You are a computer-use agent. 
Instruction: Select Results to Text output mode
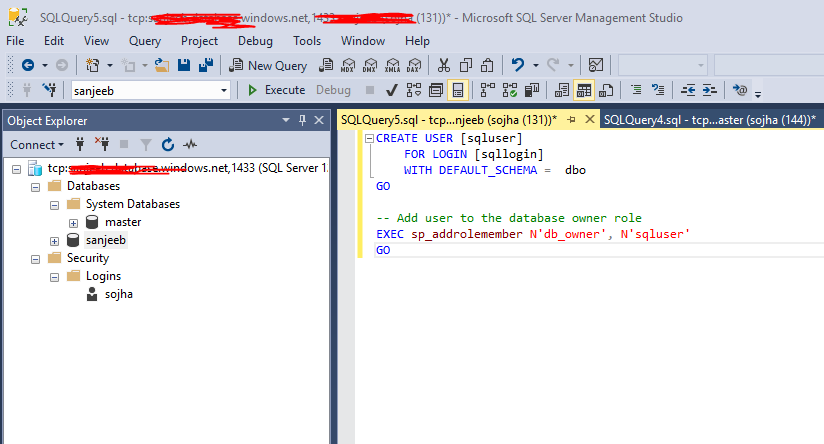point(562,90)
